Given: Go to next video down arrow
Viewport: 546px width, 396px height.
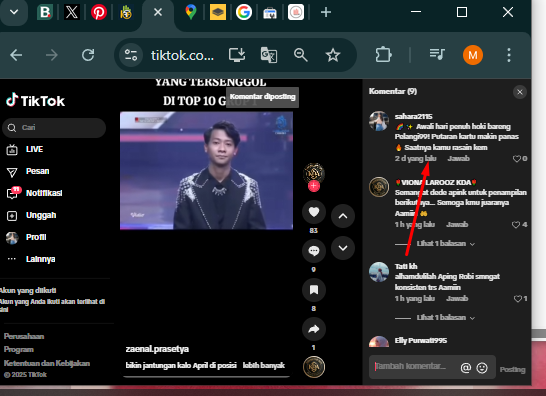Looking at the screenshot, I should point(343,248).
